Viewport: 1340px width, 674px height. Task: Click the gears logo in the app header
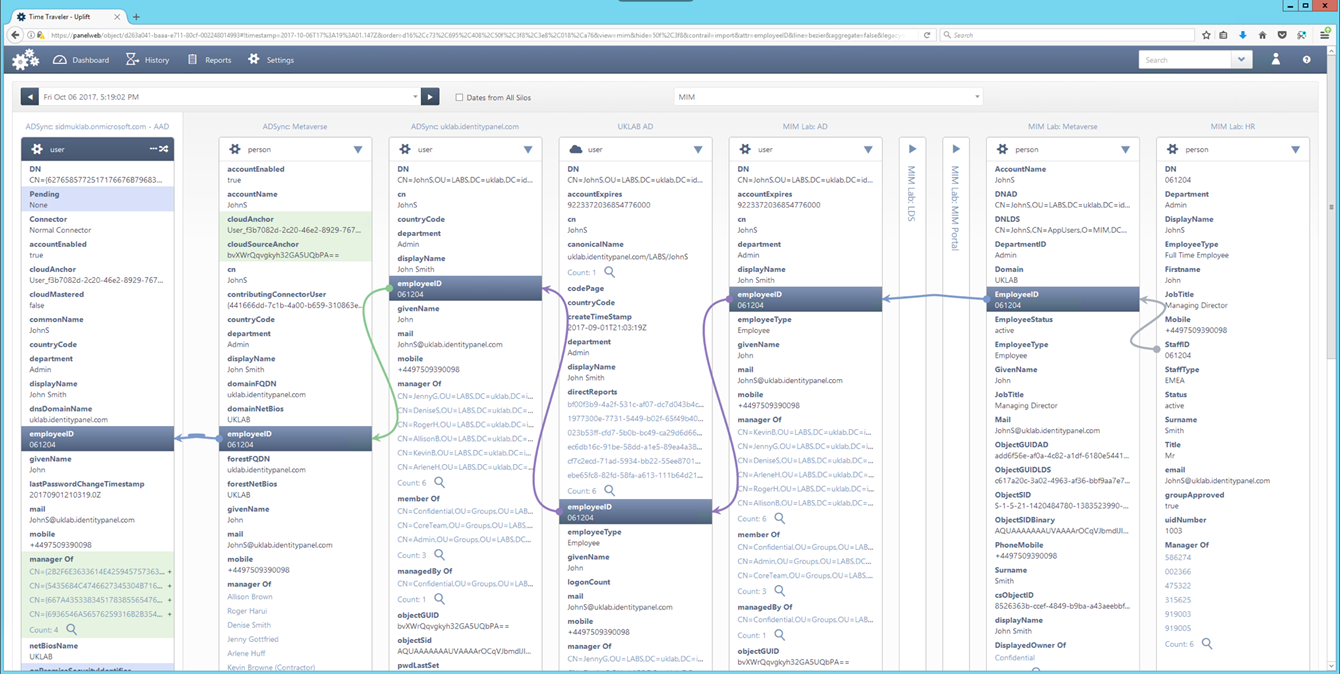click(26, 60)
